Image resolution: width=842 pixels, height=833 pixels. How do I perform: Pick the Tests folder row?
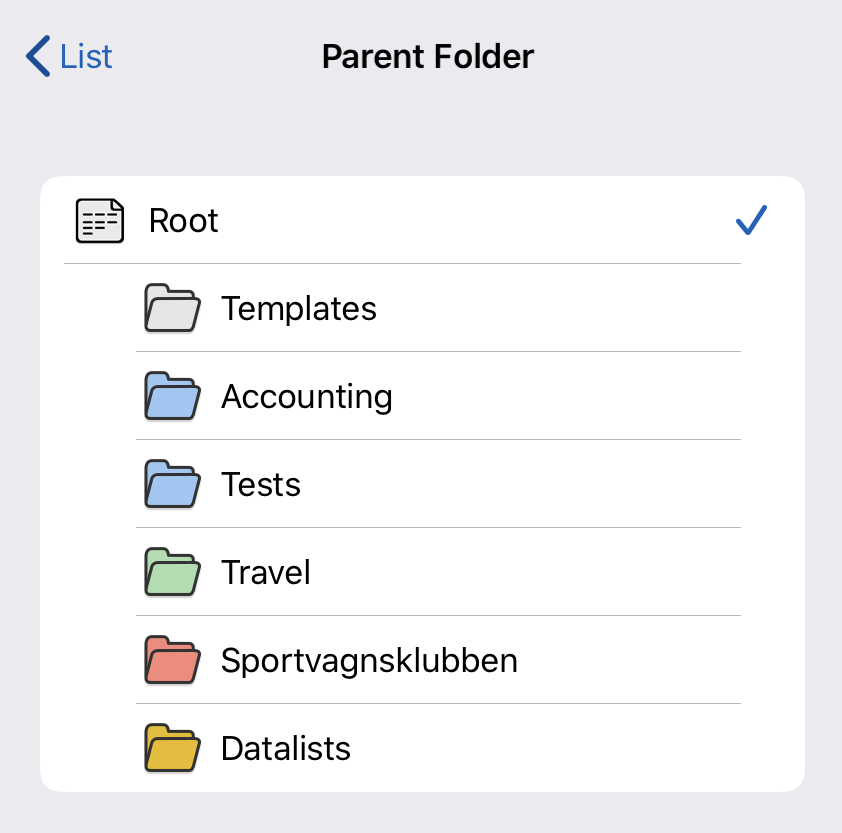click(261, 484)
